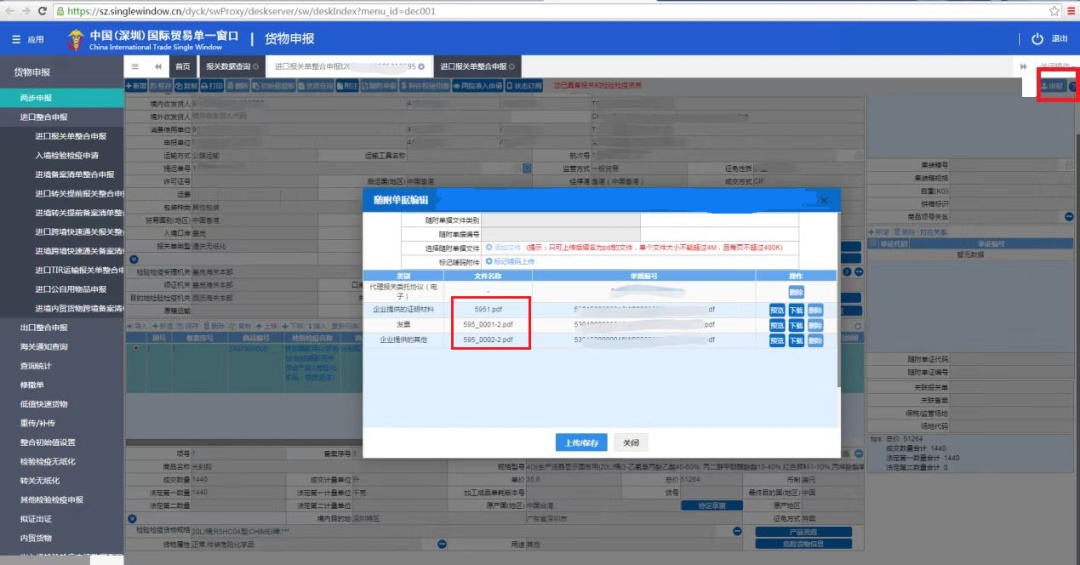1080x565 pixels.
Task: Download the 595_0001-2.pdf invoice file
Action: click(796, 326)
